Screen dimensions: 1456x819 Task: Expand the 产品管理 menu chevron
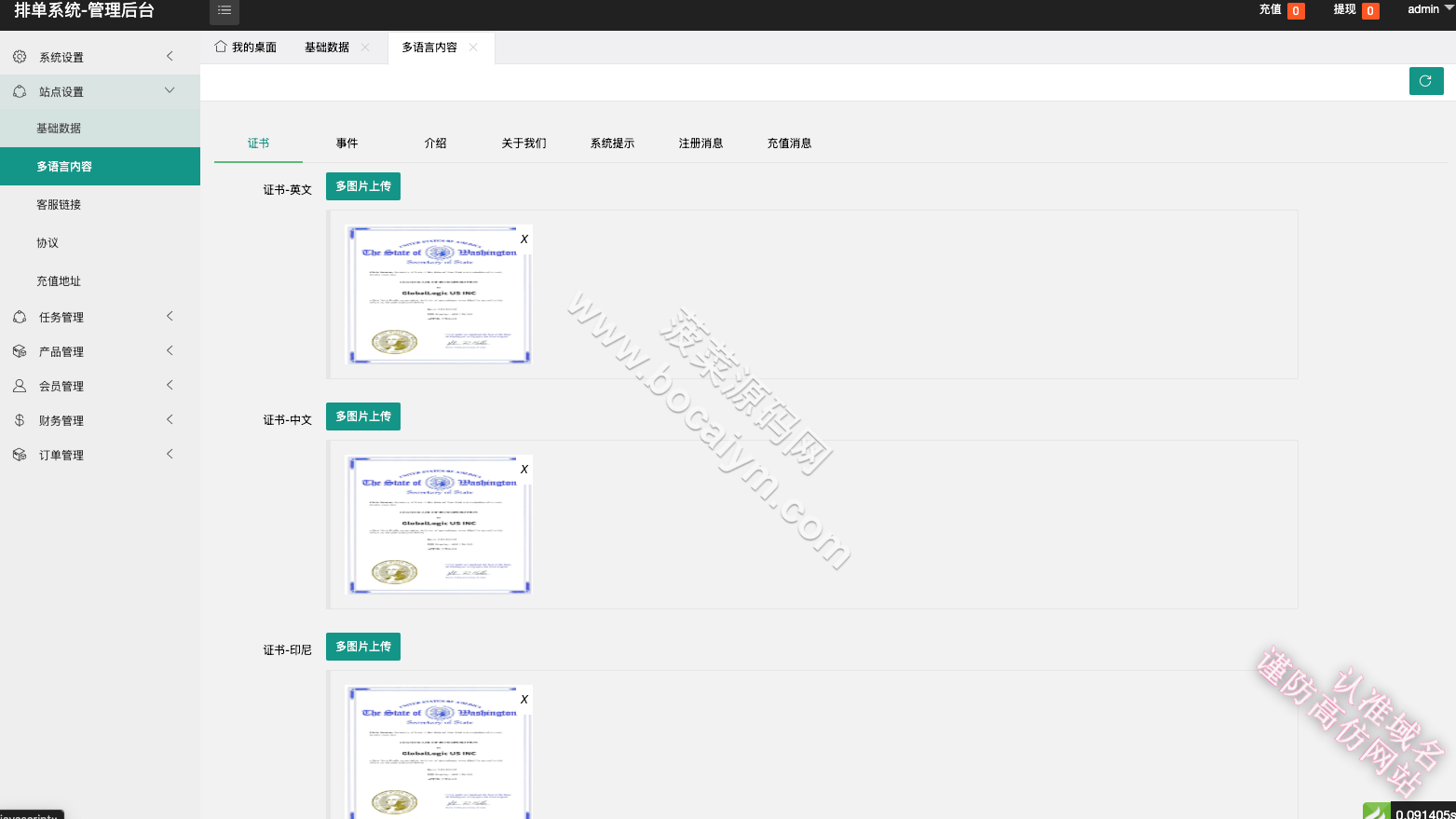(x=170, y=350)
